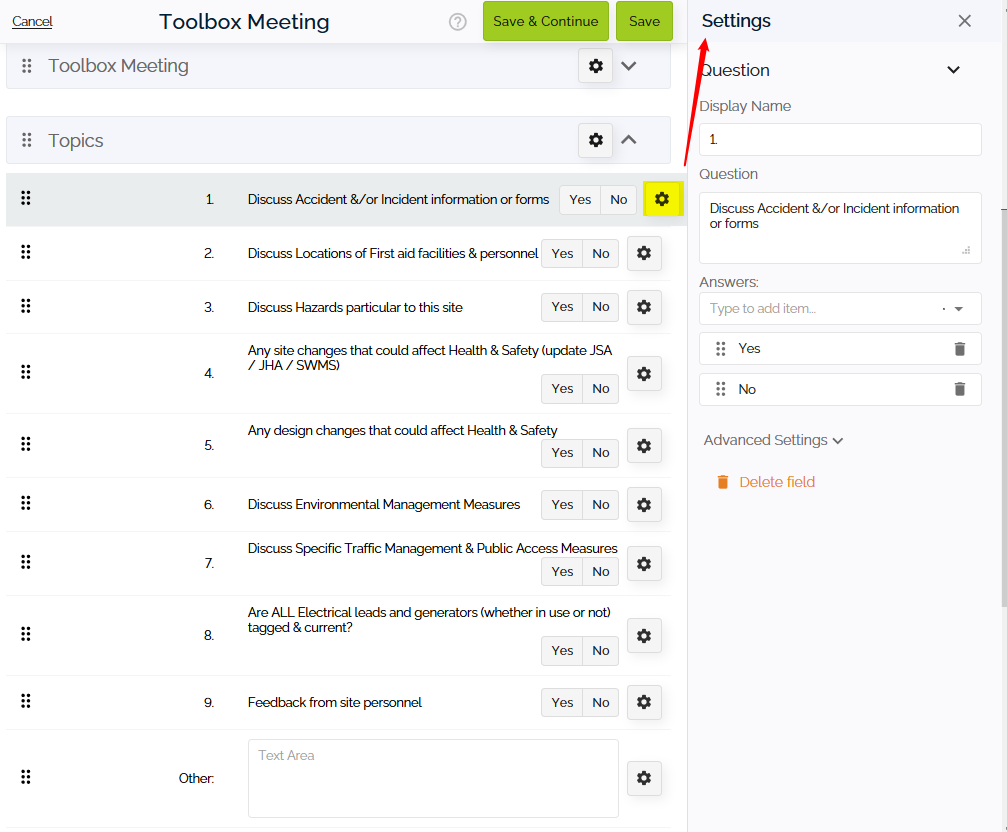This screenshot has width=1007, height=832.
Task: Select Yes for question 4 site changes
Action: pyautogui.click(x=562, y=389)
